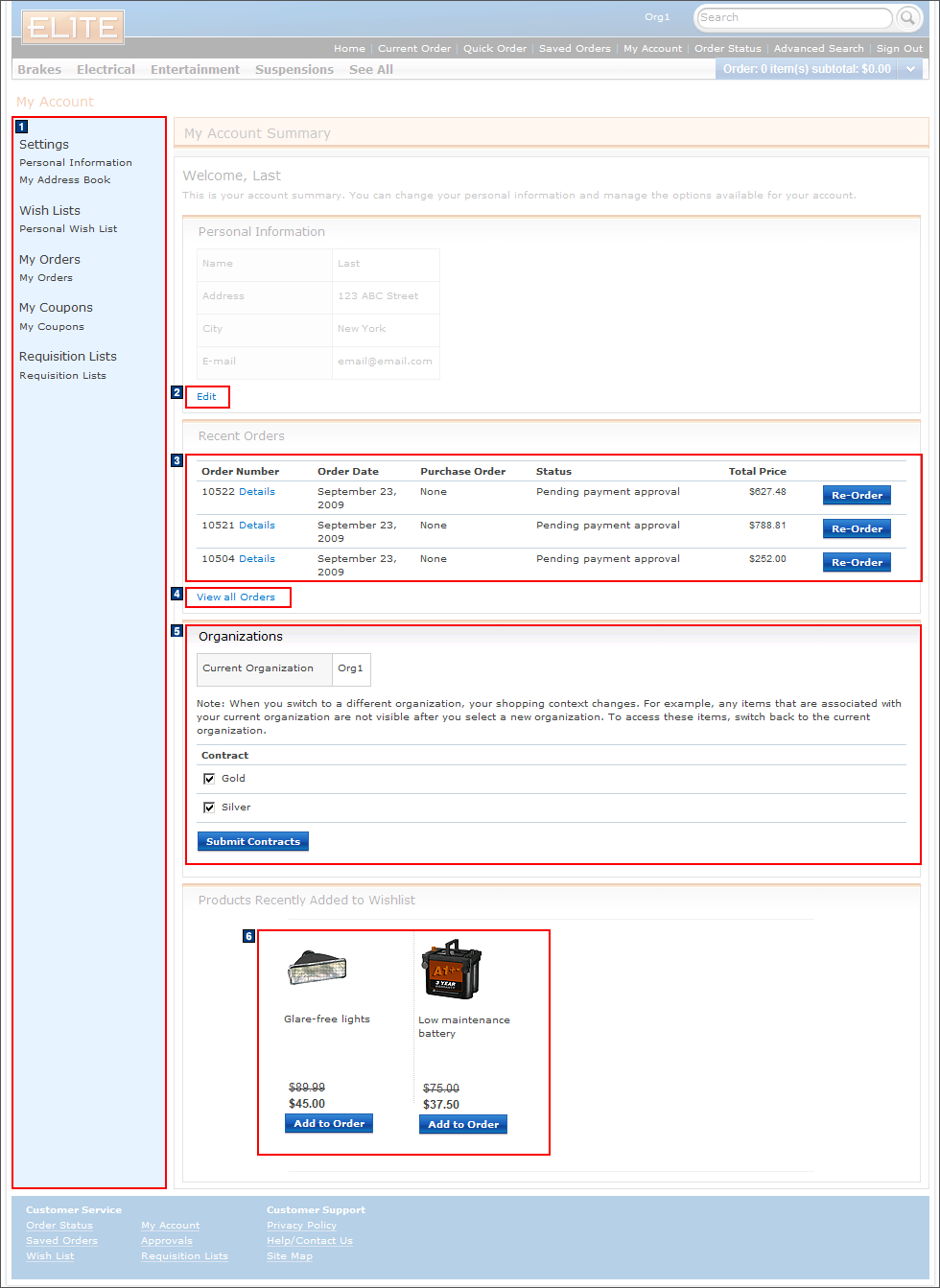The height and width of the screenshot is (1288, 940).
Task: Click Sign Out in top menu
Action: point(900,49)
